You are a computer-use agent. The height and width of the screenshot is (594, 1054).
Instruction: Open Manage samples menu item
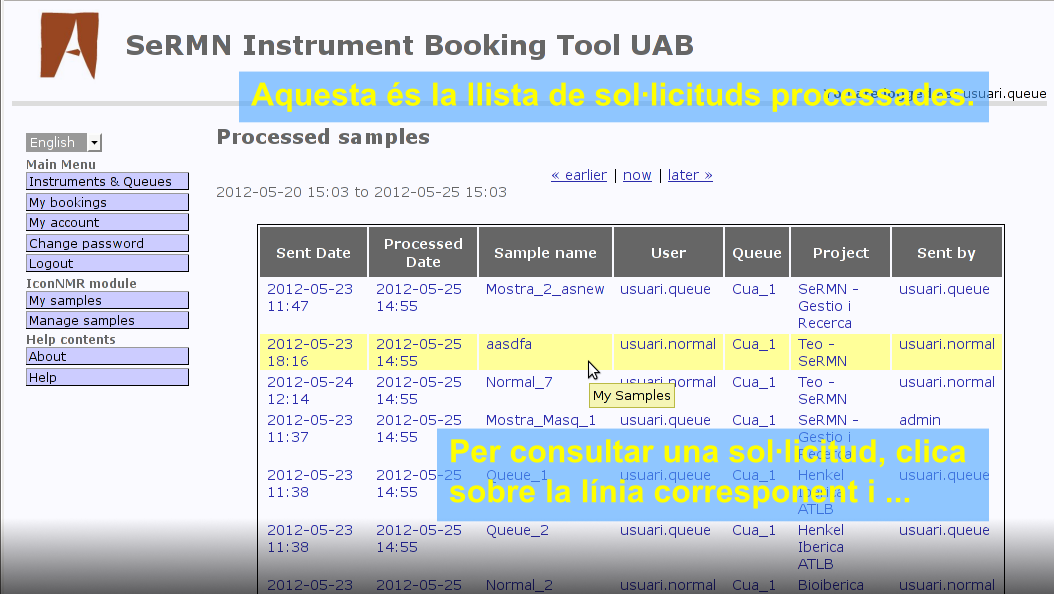click(x=108, y=321)
